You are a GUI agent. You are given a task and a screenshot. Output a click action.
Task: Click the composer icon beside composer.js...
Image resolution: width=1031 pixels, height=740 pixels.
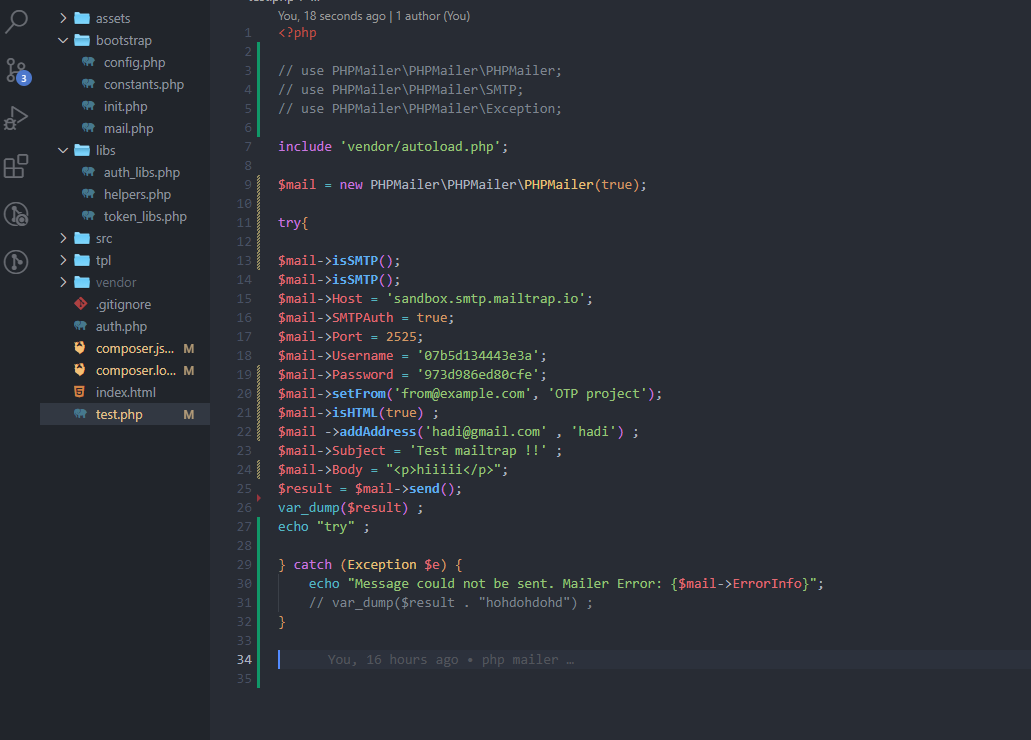[x=80, y=349]
